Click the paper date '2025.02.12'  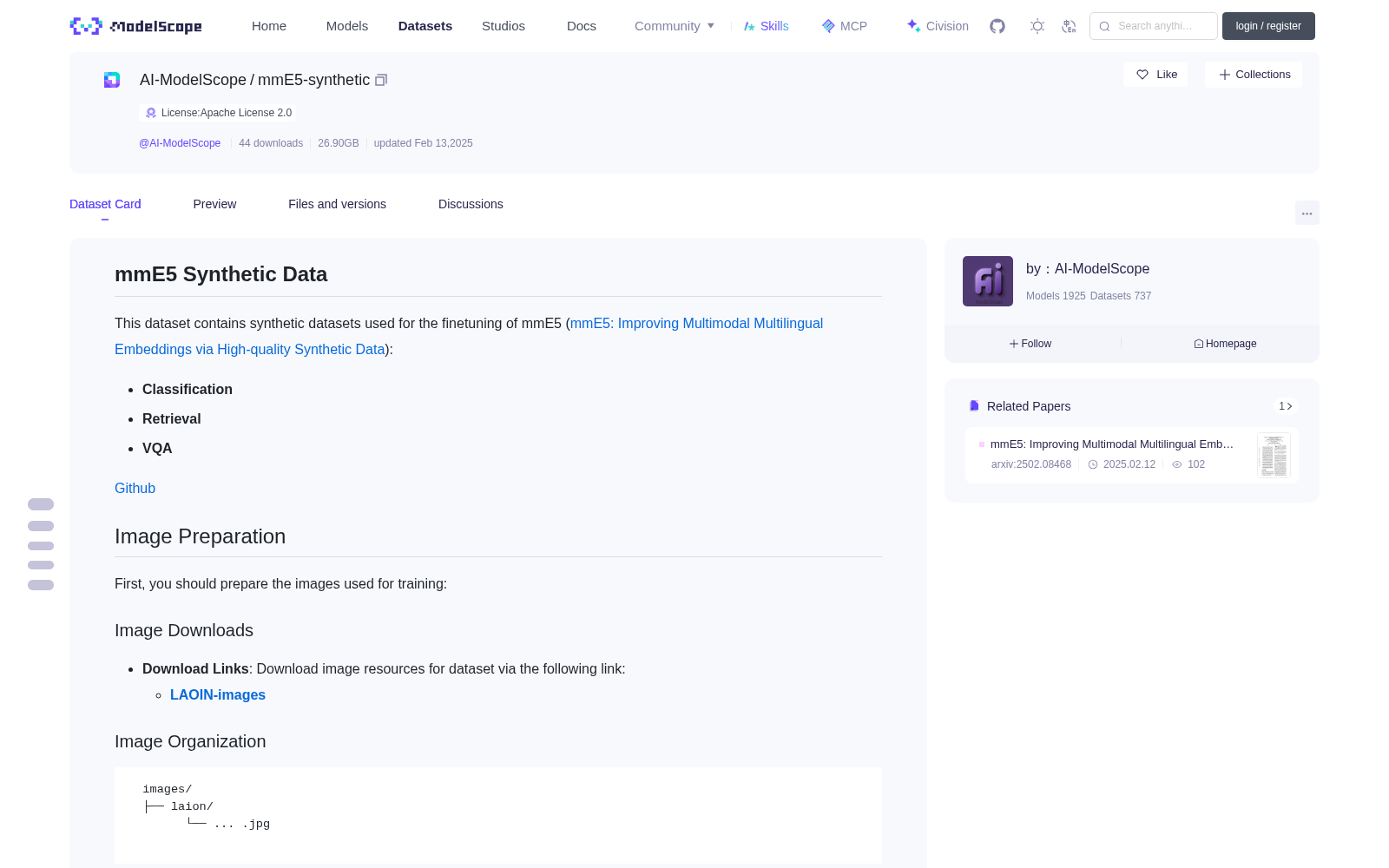click(1129, 464)
